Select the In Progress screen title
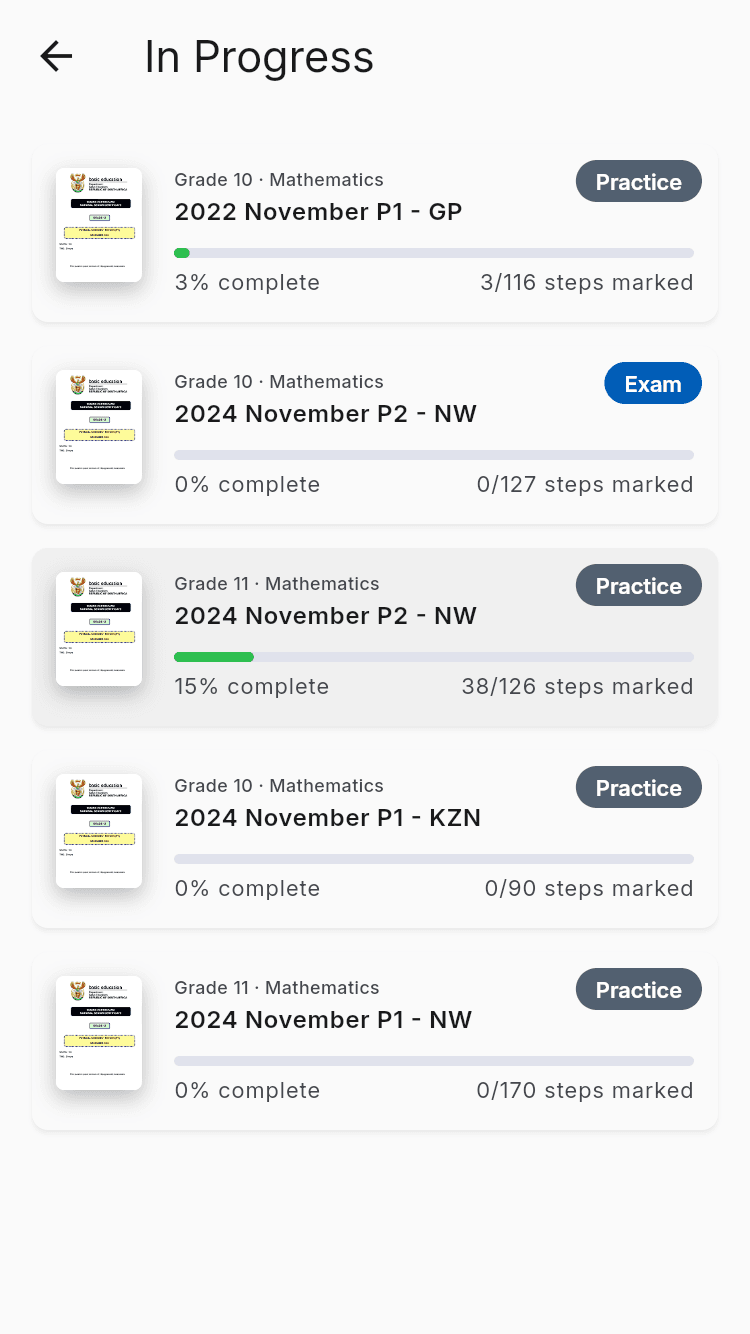The image size is (750, 1334). (x=259, y=57)
